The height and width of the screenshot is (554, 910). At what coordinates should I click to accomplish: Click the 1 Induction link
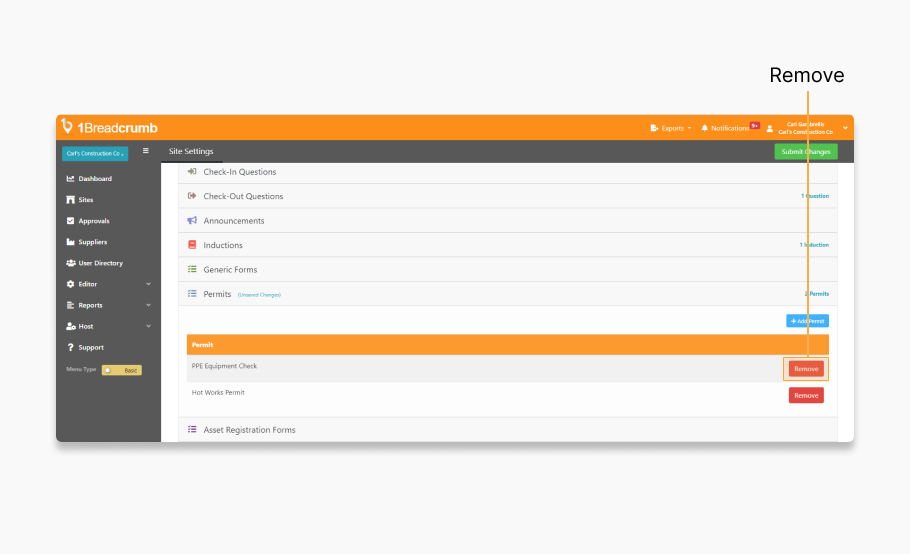tap(814, 245)
